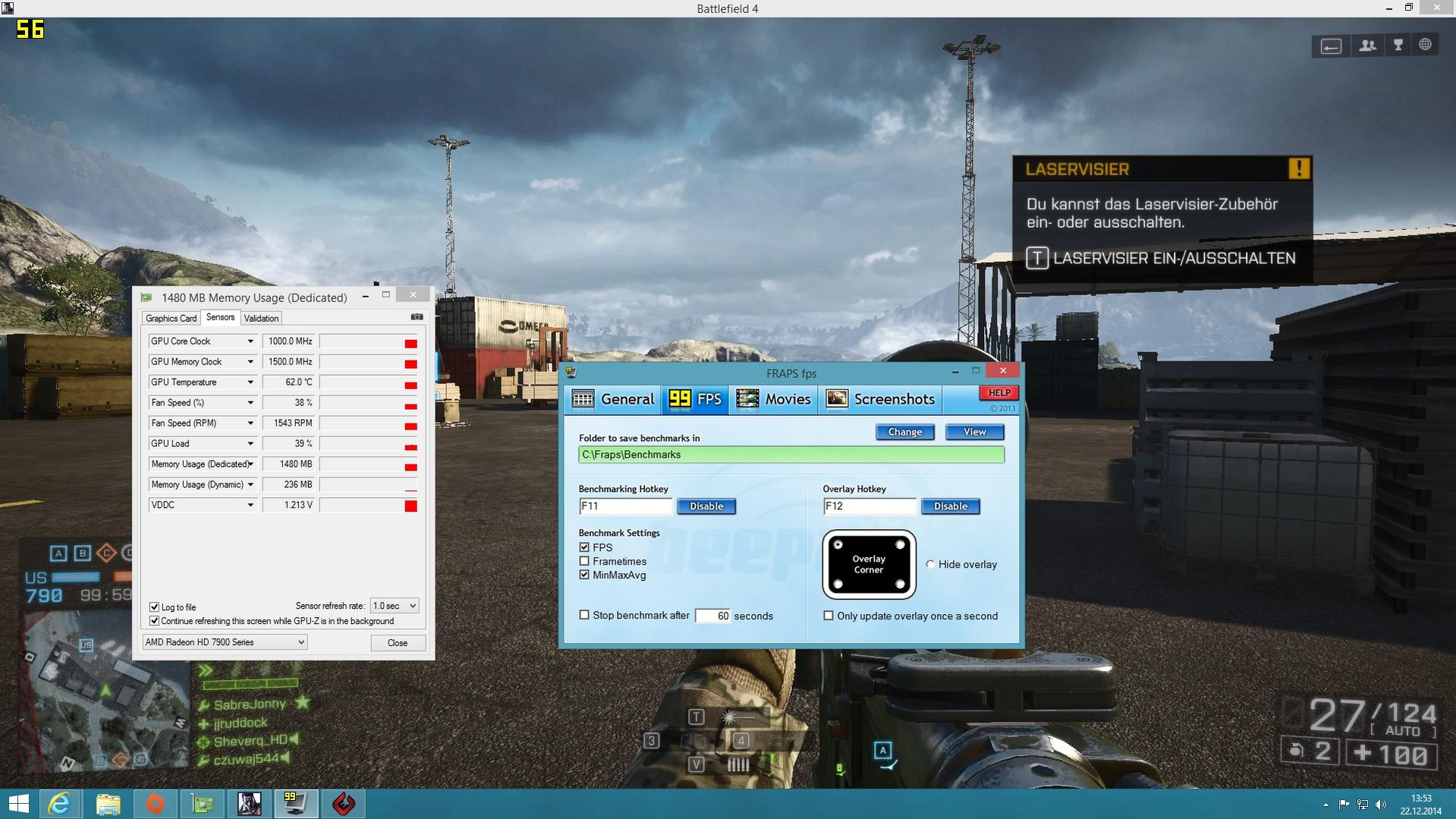Show hidden tray icons arrow

(1325, 805)
